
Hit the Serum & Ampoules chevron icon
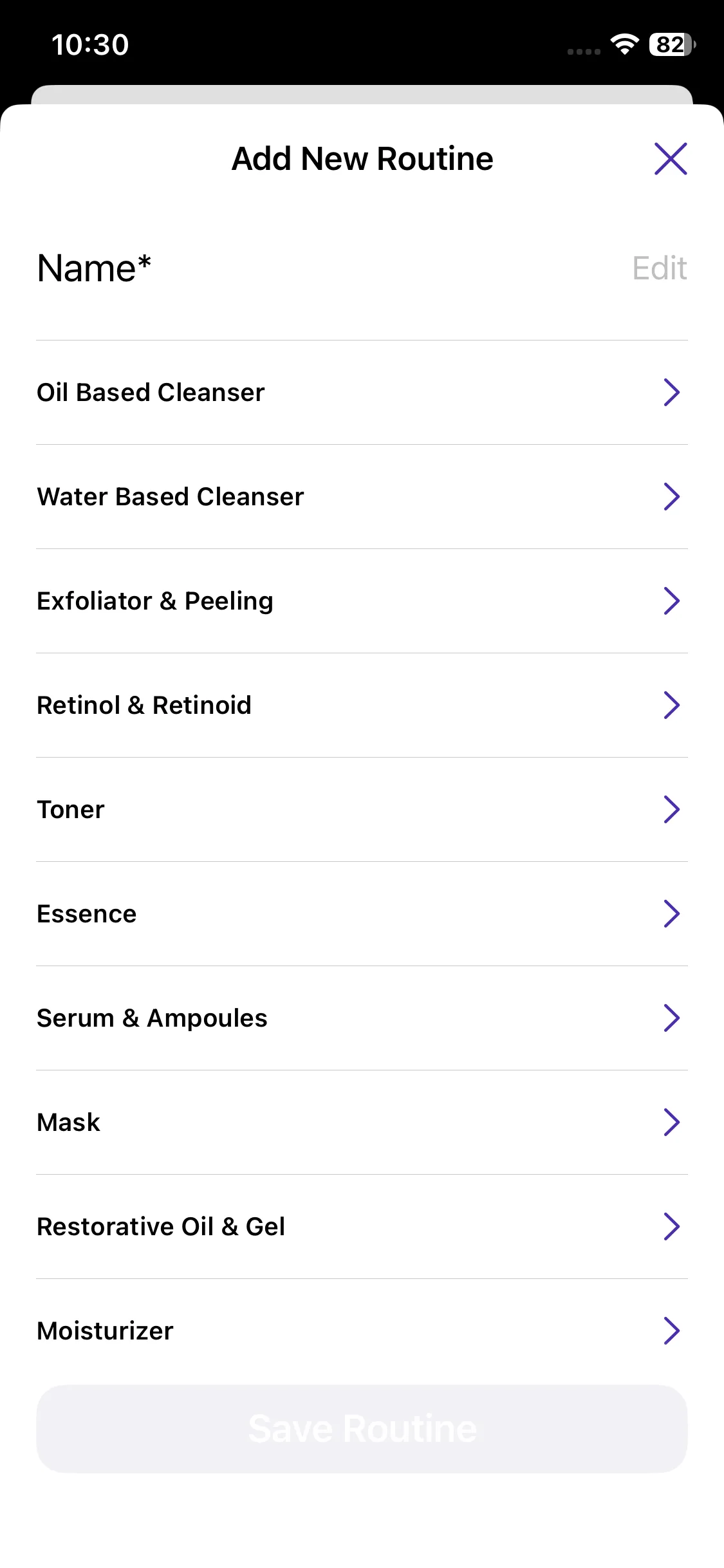coord(671,1018)
